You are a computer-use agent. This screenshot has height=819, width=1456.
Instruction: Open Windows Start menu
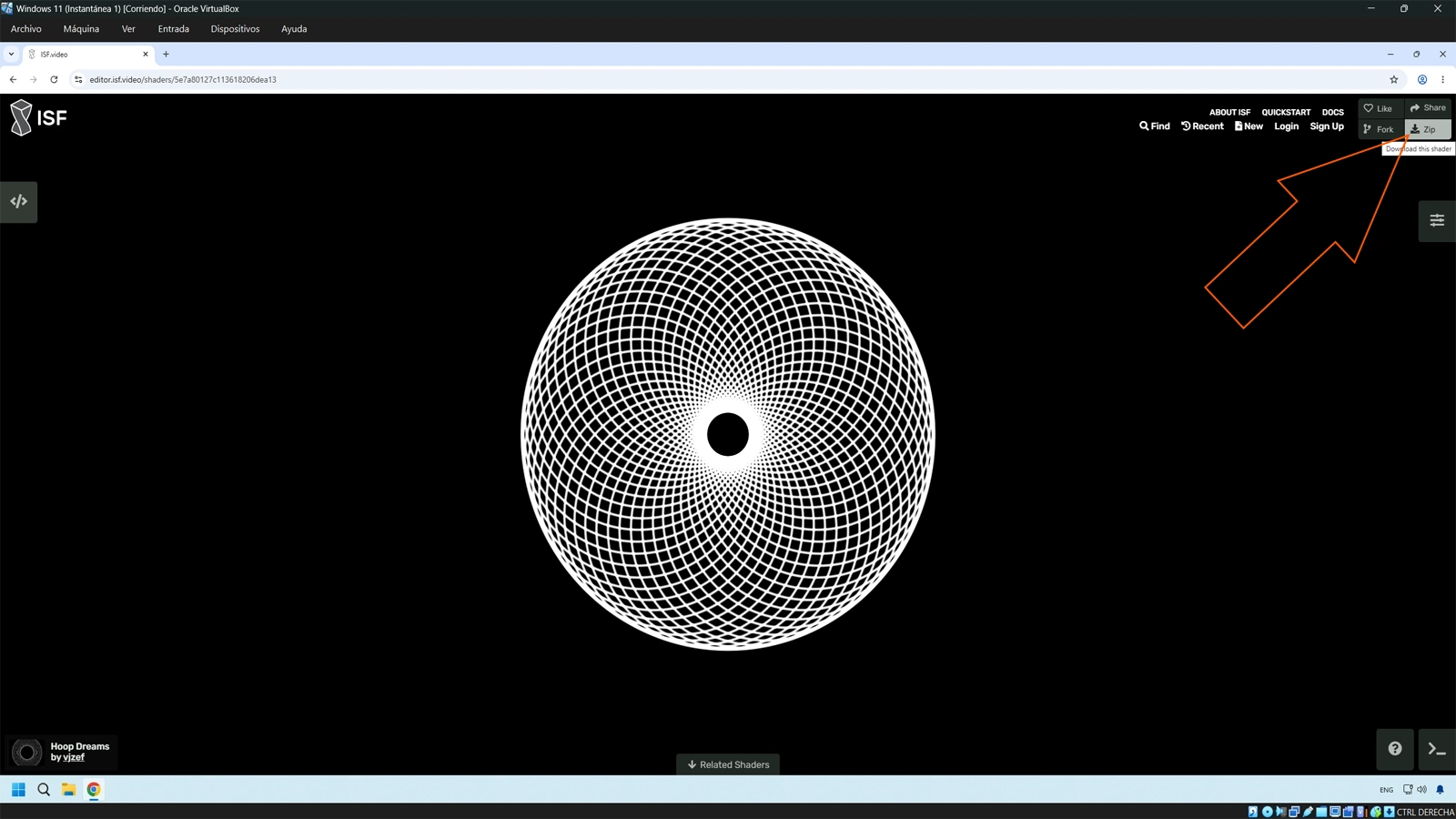click(18, 789)
